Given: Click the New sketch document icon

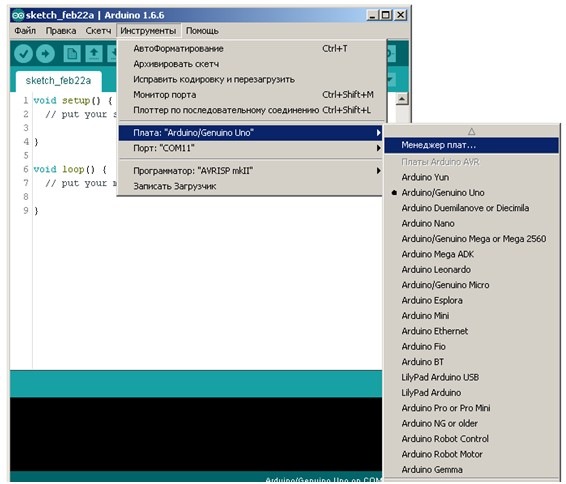Looking at the screenshot, I should (x=71, y=54).
